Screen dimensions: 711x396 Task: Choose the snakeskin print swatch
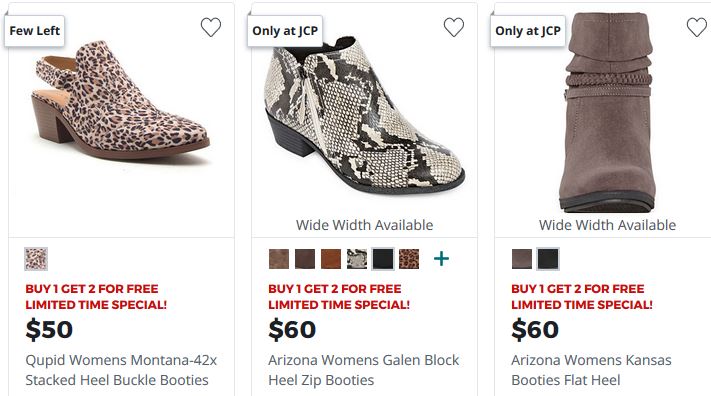(357, 259)
